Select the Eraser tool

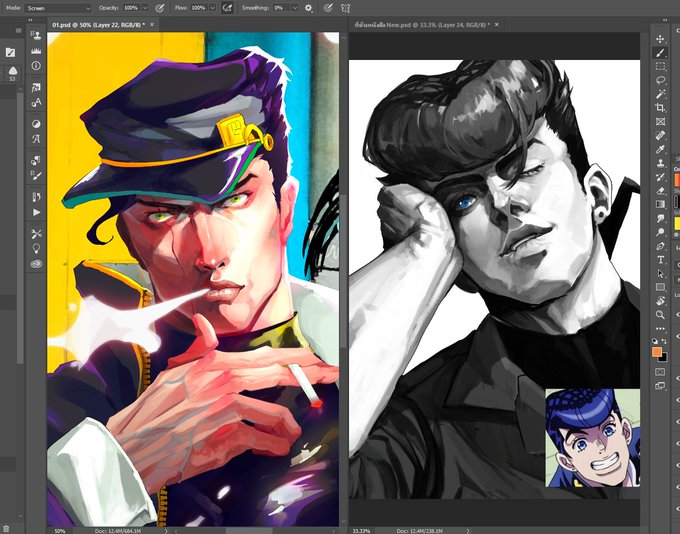pyautogui.click(x=660, y=190)
